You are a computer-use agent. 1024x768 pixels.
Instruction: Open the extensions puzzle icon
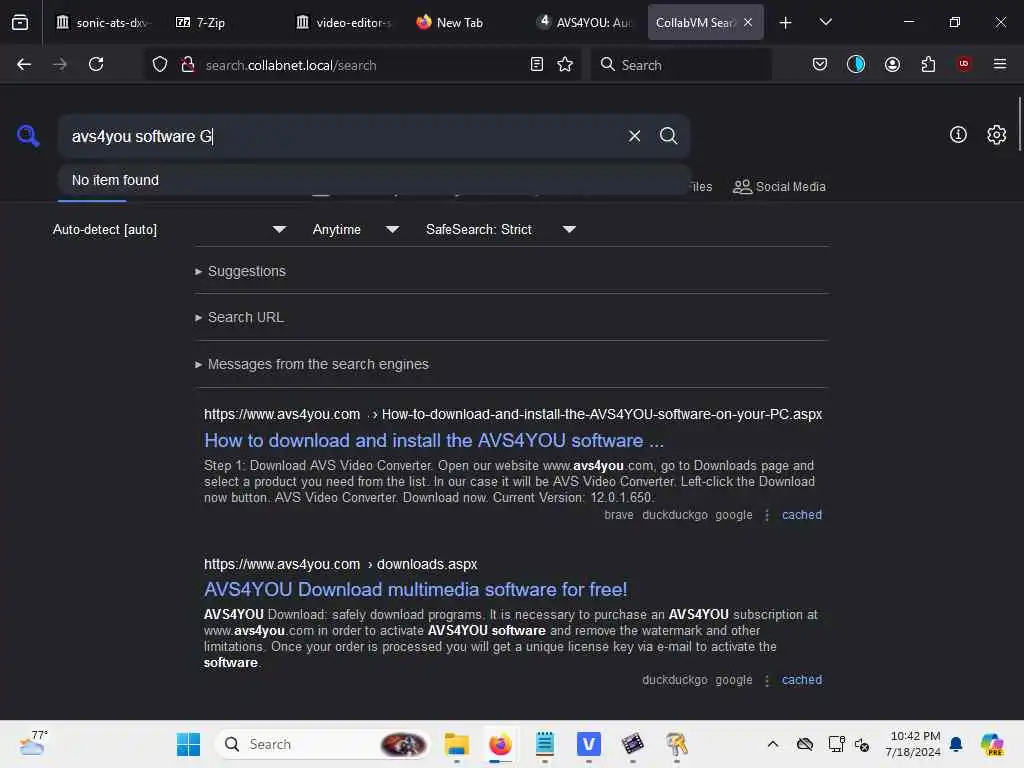click(928, 64)
